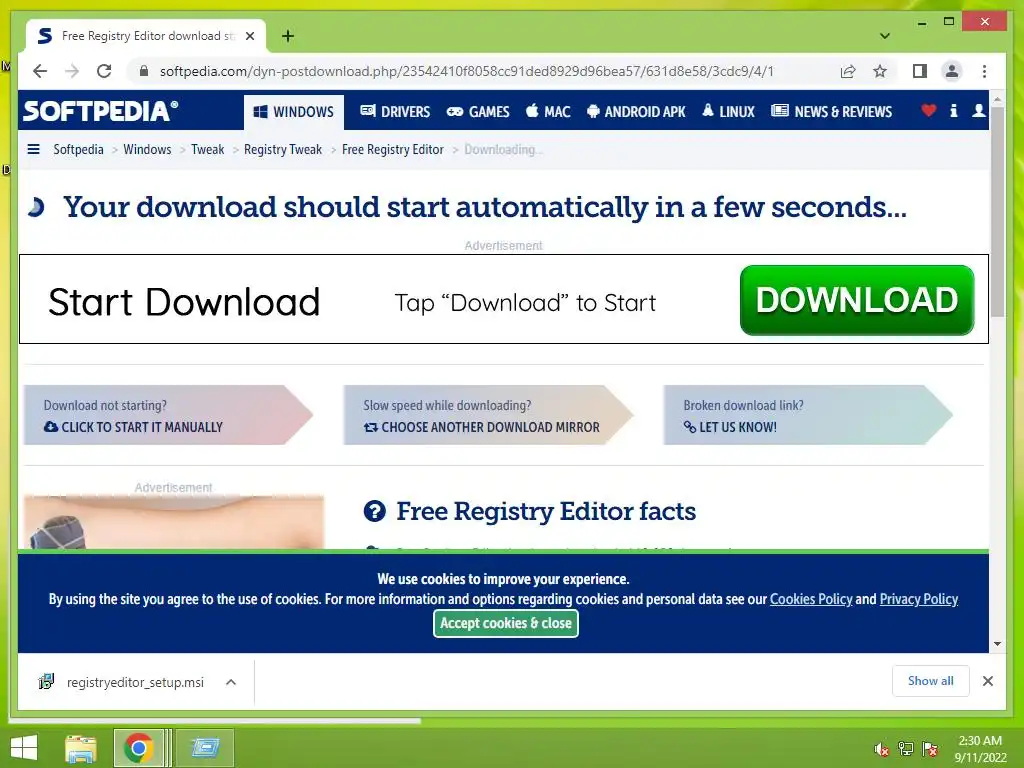Open Chrome three-dot menu

point(984,71)
